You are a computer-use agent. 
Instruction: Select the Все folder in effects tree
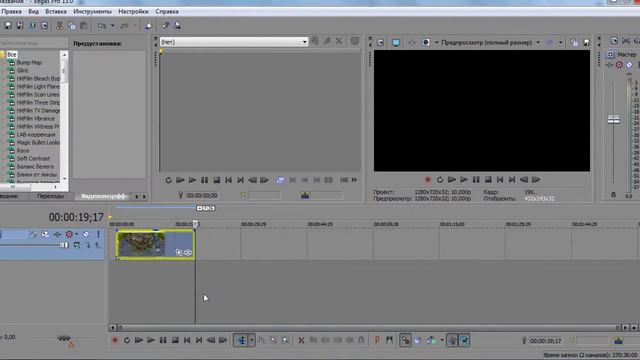tap(12, 54)
